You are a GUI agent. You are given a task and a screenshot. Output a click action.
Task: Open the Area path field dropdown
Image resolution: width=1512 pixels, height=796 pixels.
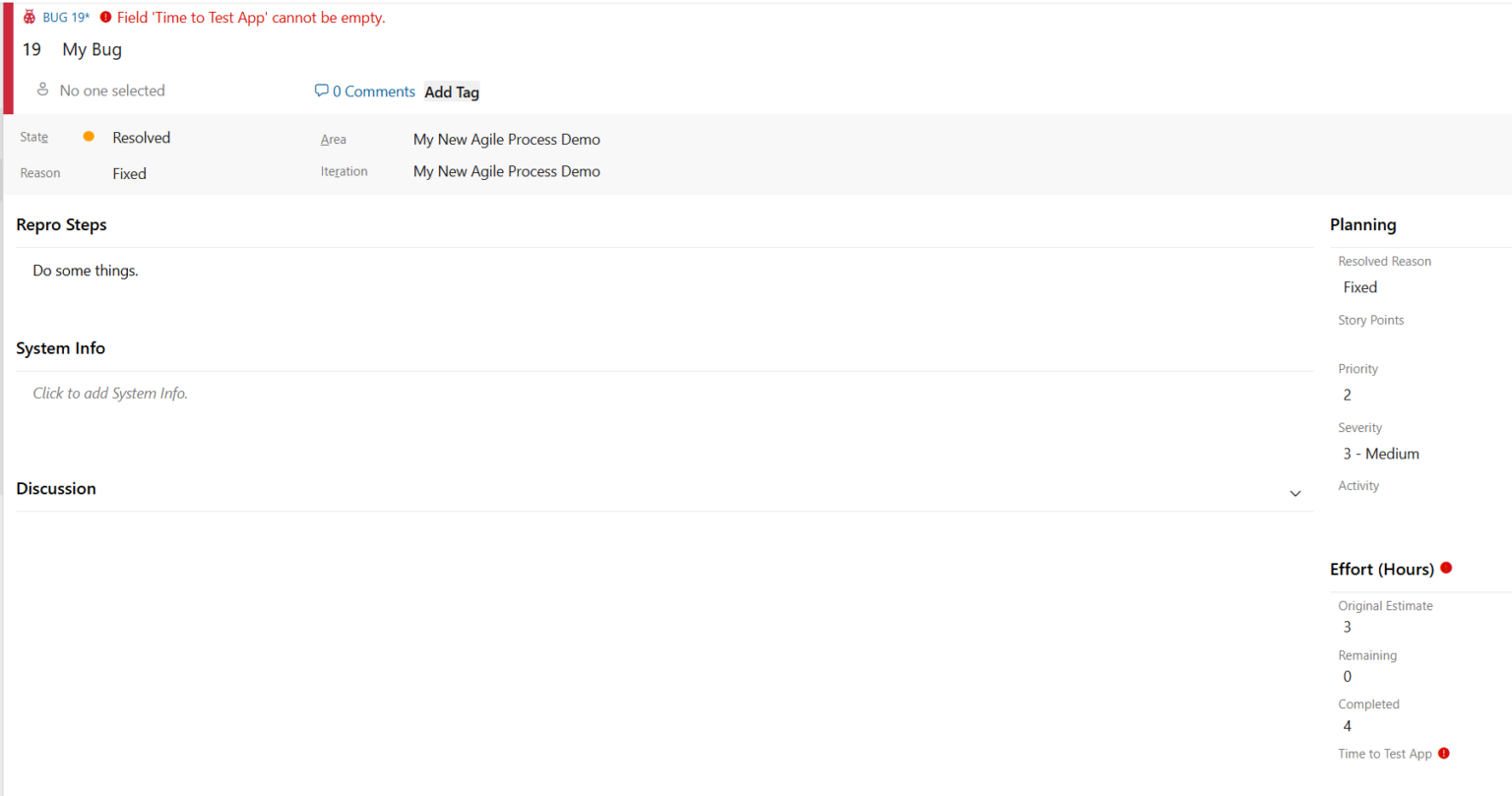coord(506,140)
